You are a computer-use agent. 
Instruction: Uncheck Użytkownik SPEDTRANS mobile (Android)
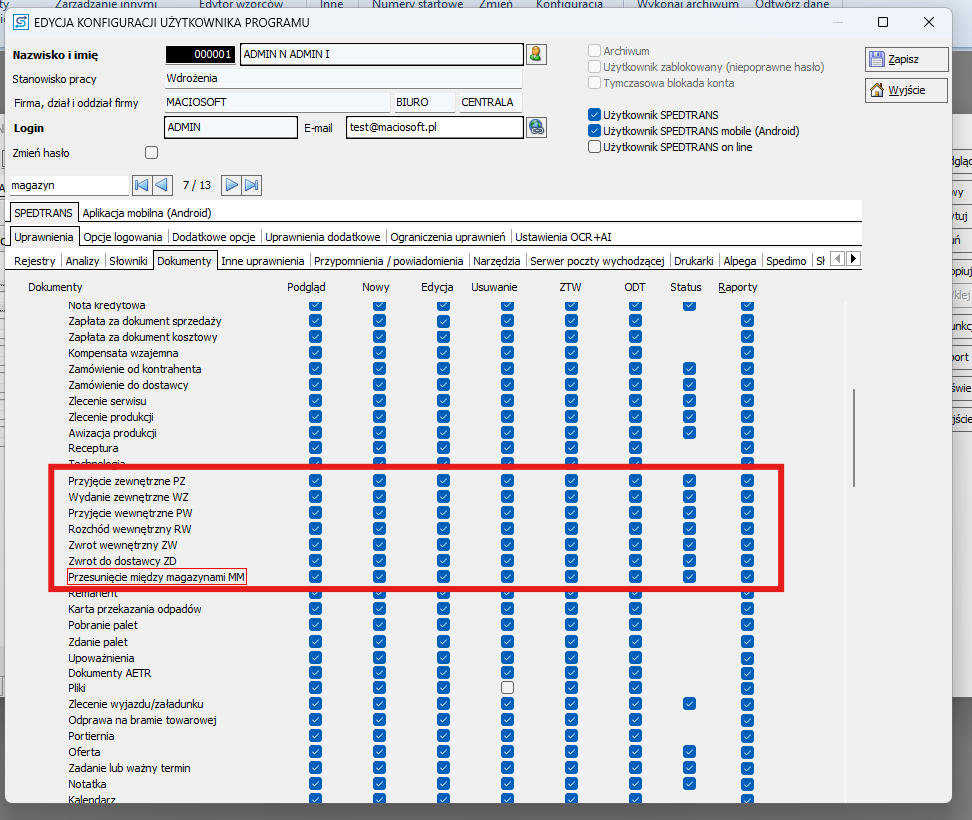595,131
